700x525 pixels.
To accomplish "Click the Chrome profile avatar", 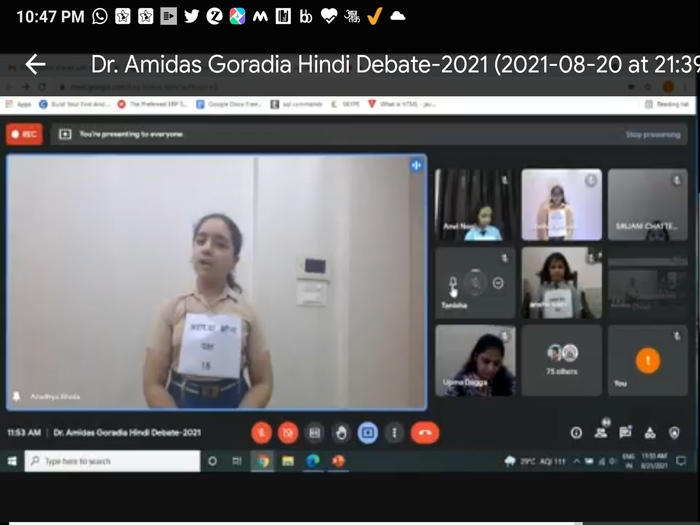I will click(x=668, y=87).
